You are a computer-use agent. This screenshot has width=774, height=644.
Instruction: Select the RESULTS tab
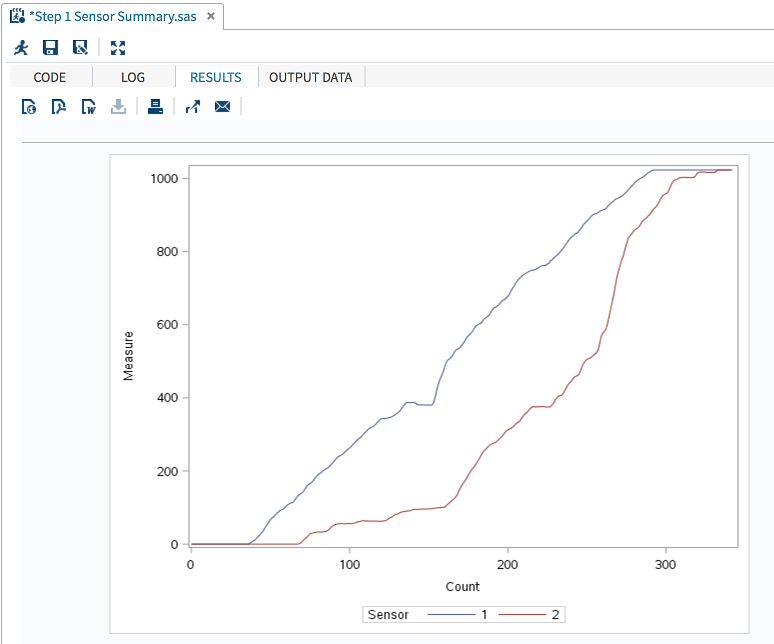[216, 77]
